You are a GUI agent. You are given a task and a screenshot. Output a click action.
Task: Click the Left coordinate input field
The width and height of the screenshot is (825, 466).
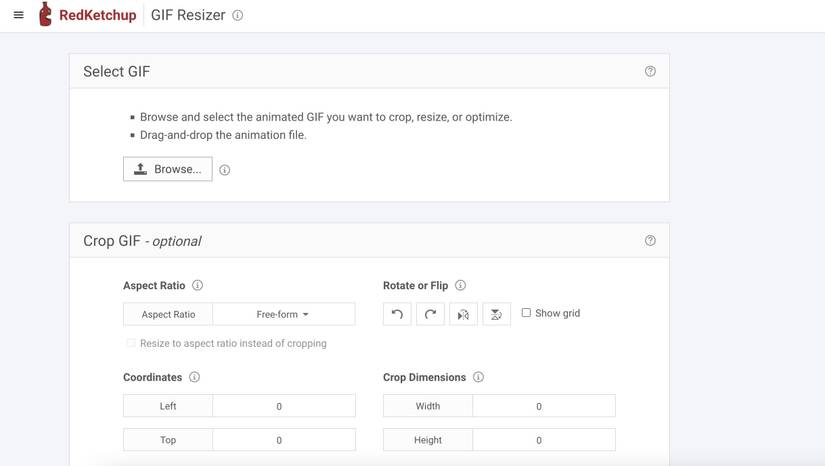pos(283,406)
